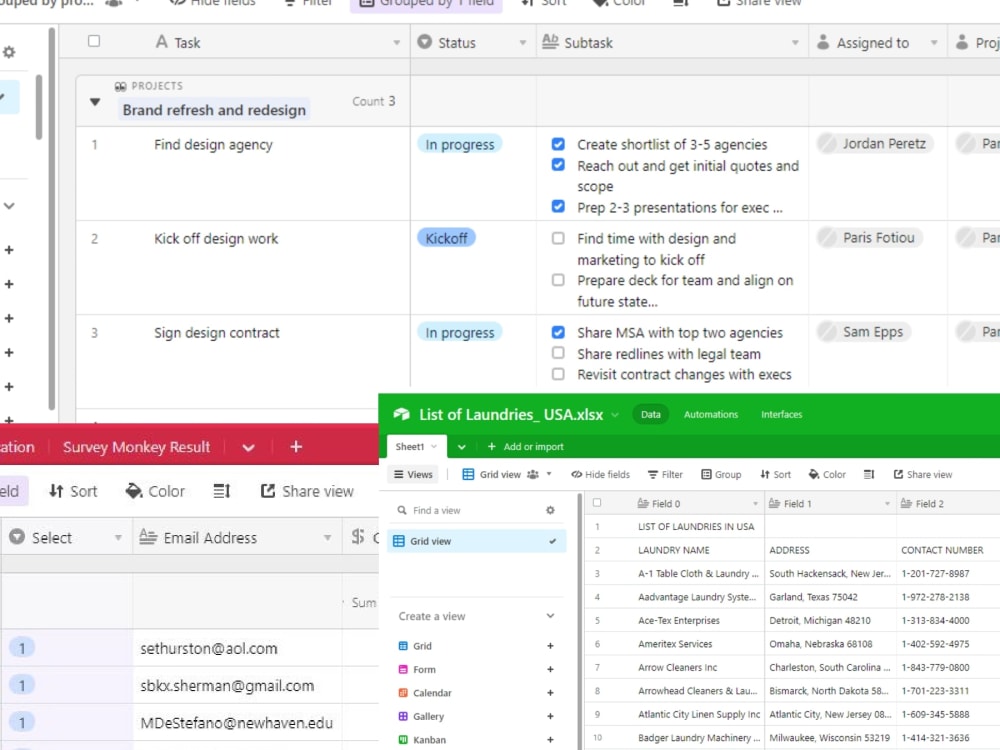Open the view settings gear next to Find a view
The height and width of the screenshot is (750, 1000).
(x=549, y=510)
